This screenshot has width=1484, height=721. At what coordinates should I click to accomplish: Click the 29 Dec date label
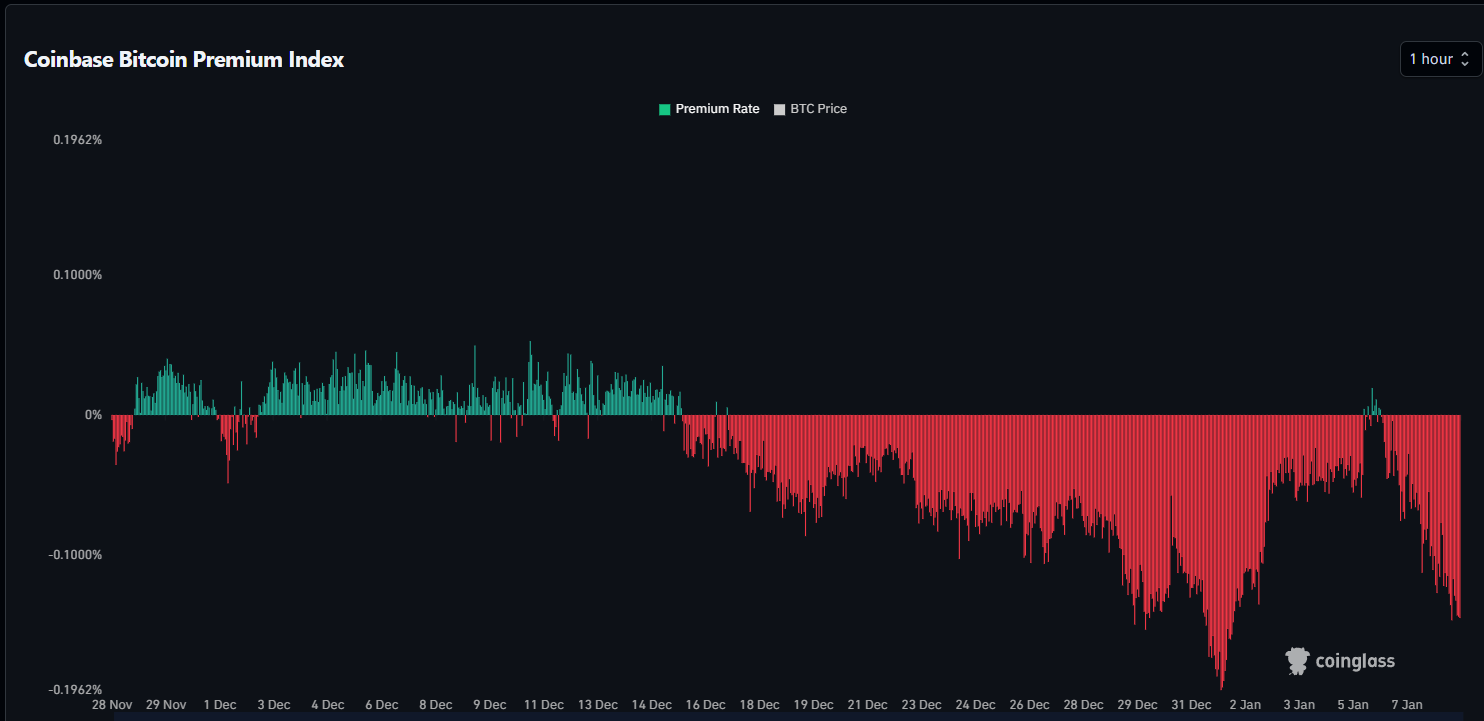point(1138,705)
